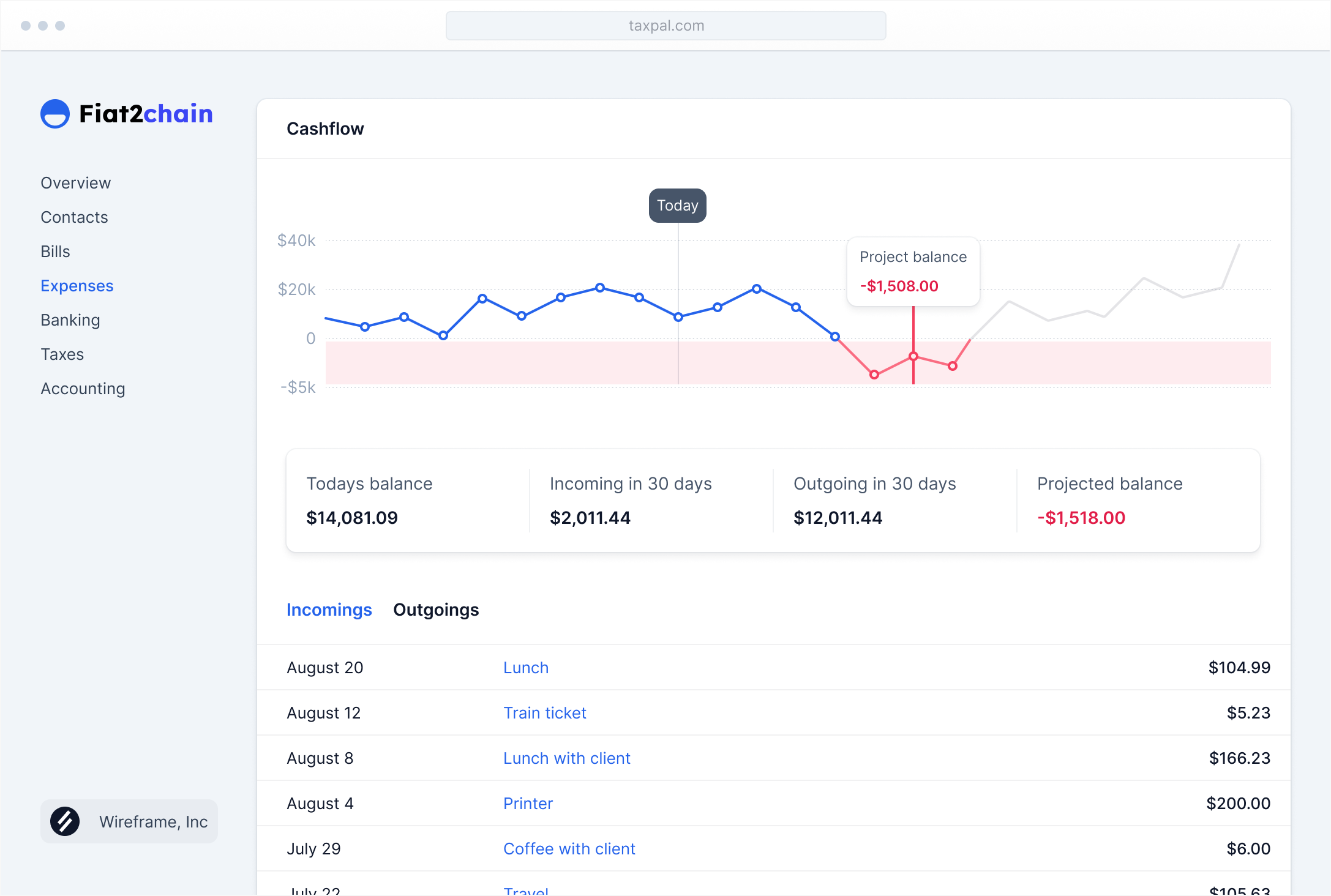Open the Coffee with client link
The image size is (1331, 896).
[x=569, y=849]
